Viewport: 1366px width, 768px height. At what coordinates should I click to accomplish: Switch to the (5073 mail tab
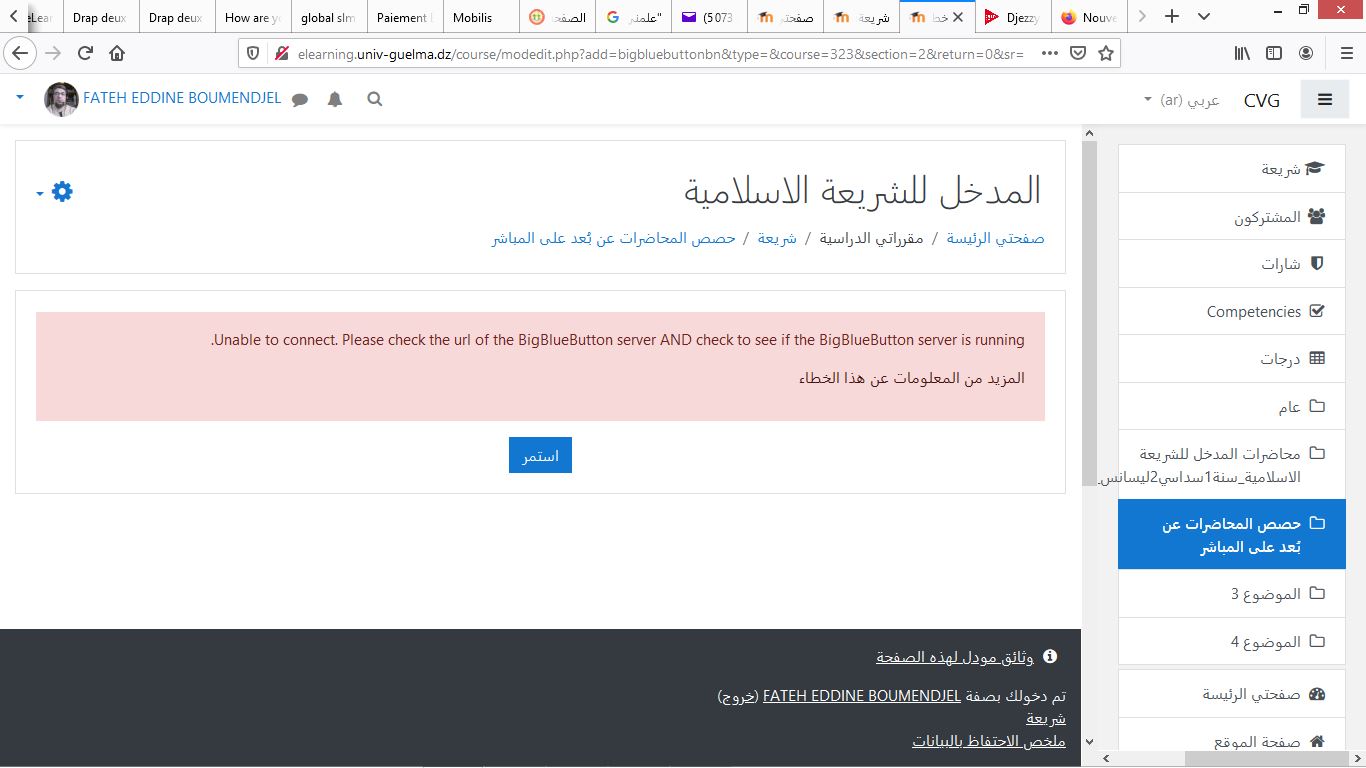tap(709, 17)
